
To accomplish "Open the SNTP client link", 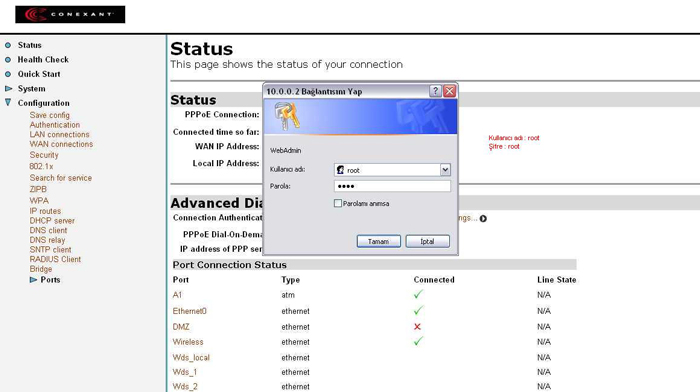I will [x=50, y=250].
